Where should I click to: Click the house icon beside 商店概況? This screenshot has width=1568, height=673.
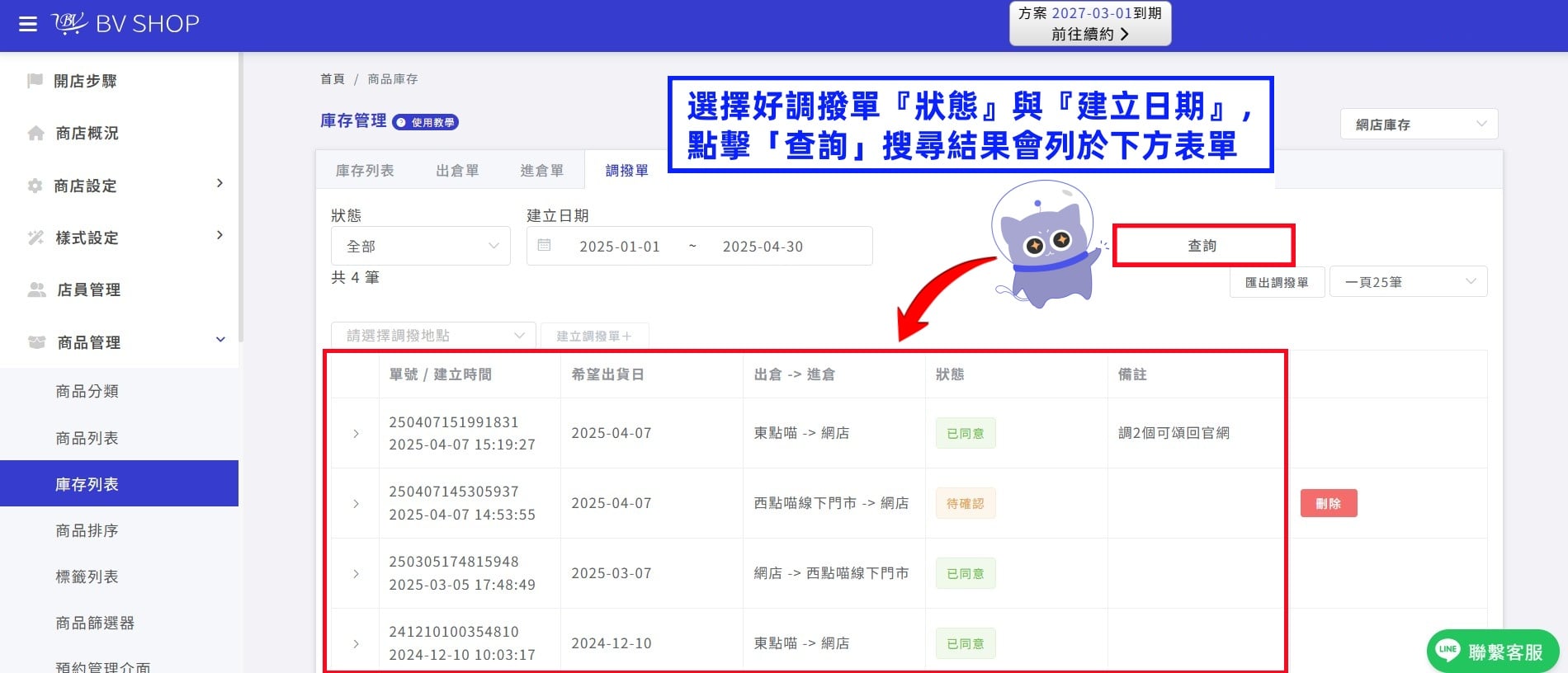35,133
